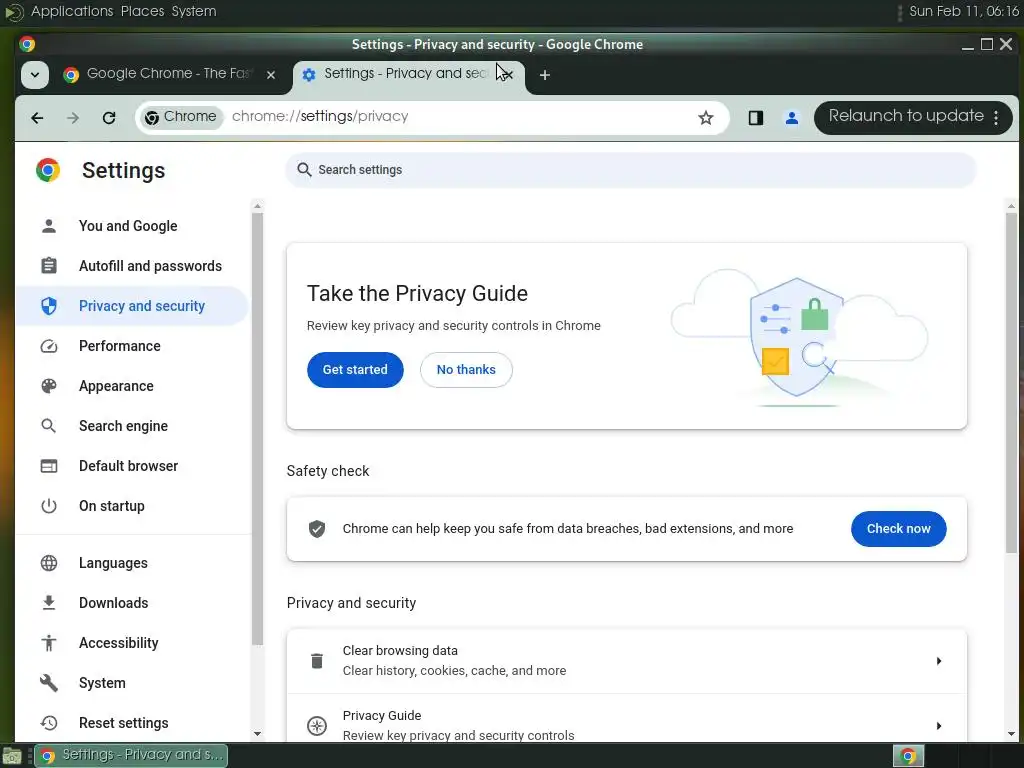
Task: Click the Downloads arrow icon
Action: click(x=49, y=603)
